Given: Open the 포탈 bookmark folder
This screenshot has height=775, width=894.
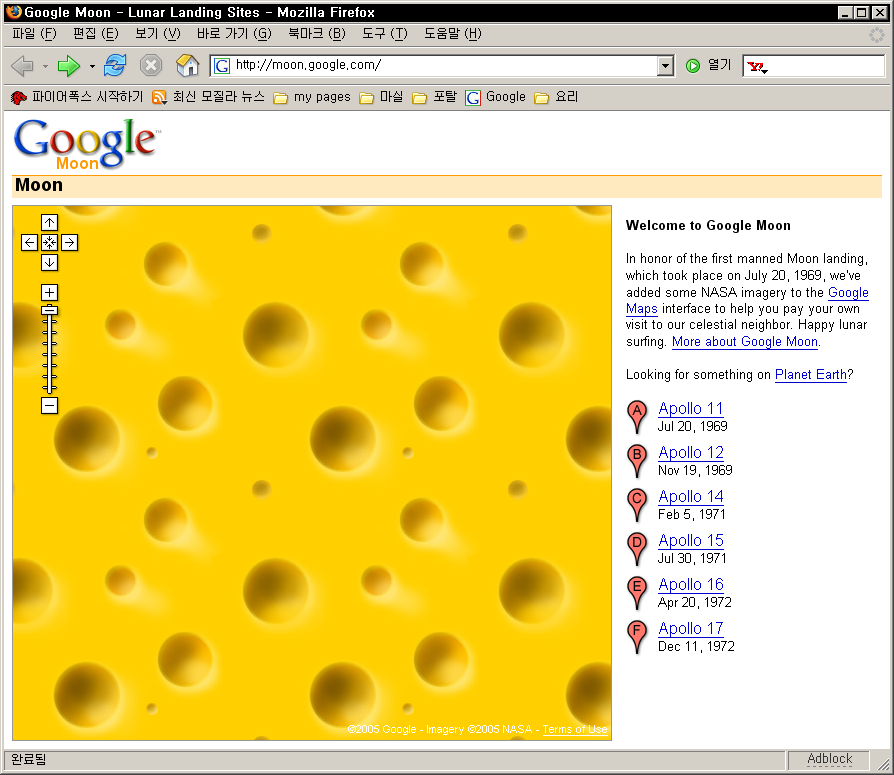Looking at the screenshot, I should pos(434,98).
